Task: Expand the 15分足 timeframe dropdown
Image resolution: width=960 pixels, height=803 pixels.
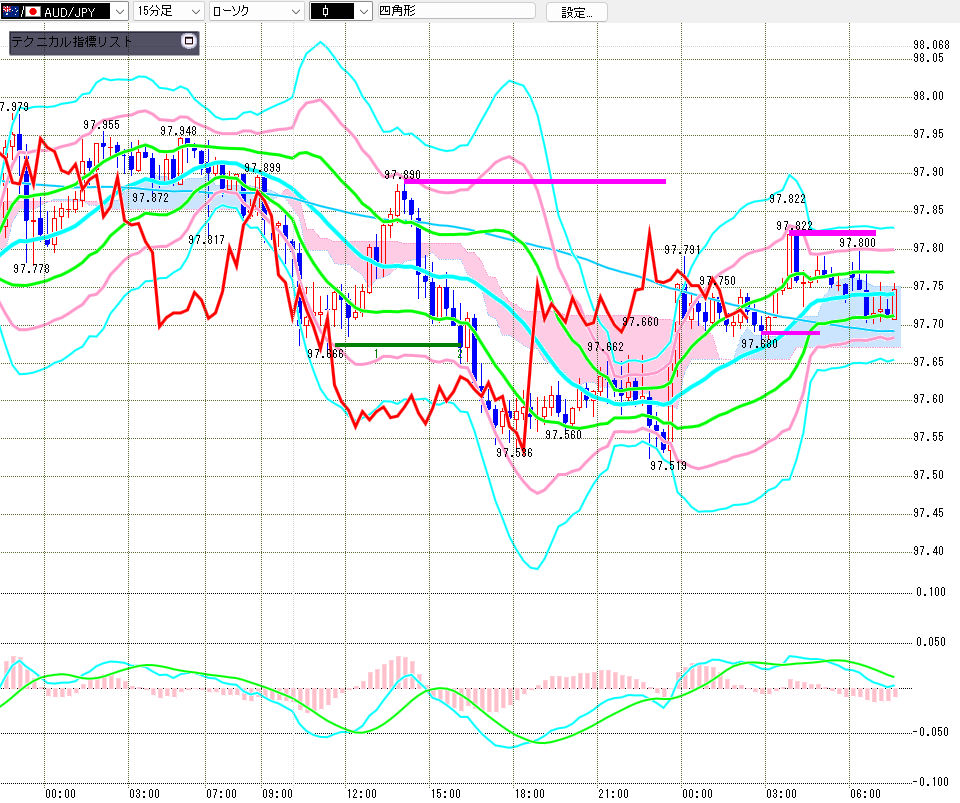Action: (x=195, y=12)
